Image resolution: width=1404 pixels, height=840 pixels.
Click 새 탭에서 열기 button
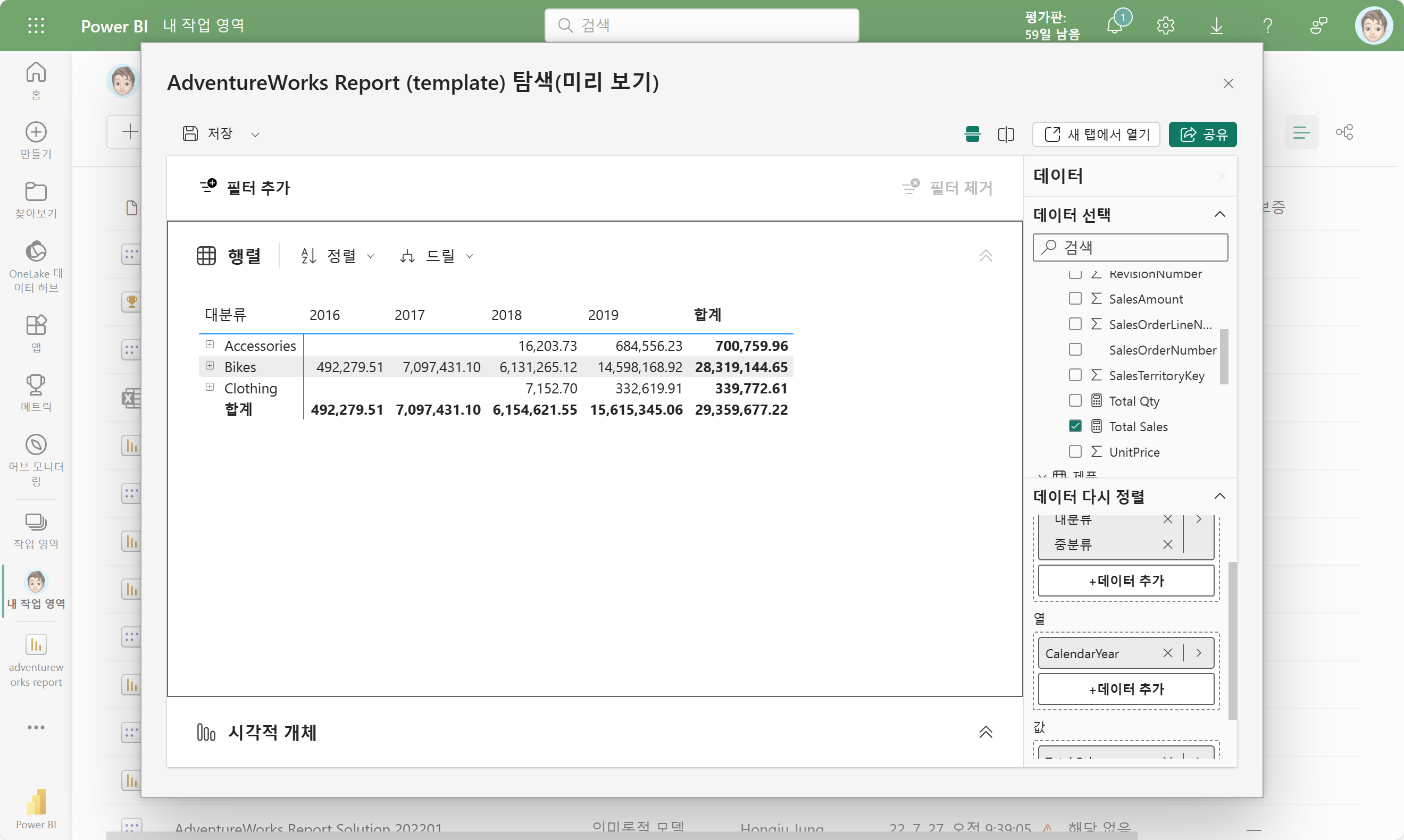(x=1096, y=134)
